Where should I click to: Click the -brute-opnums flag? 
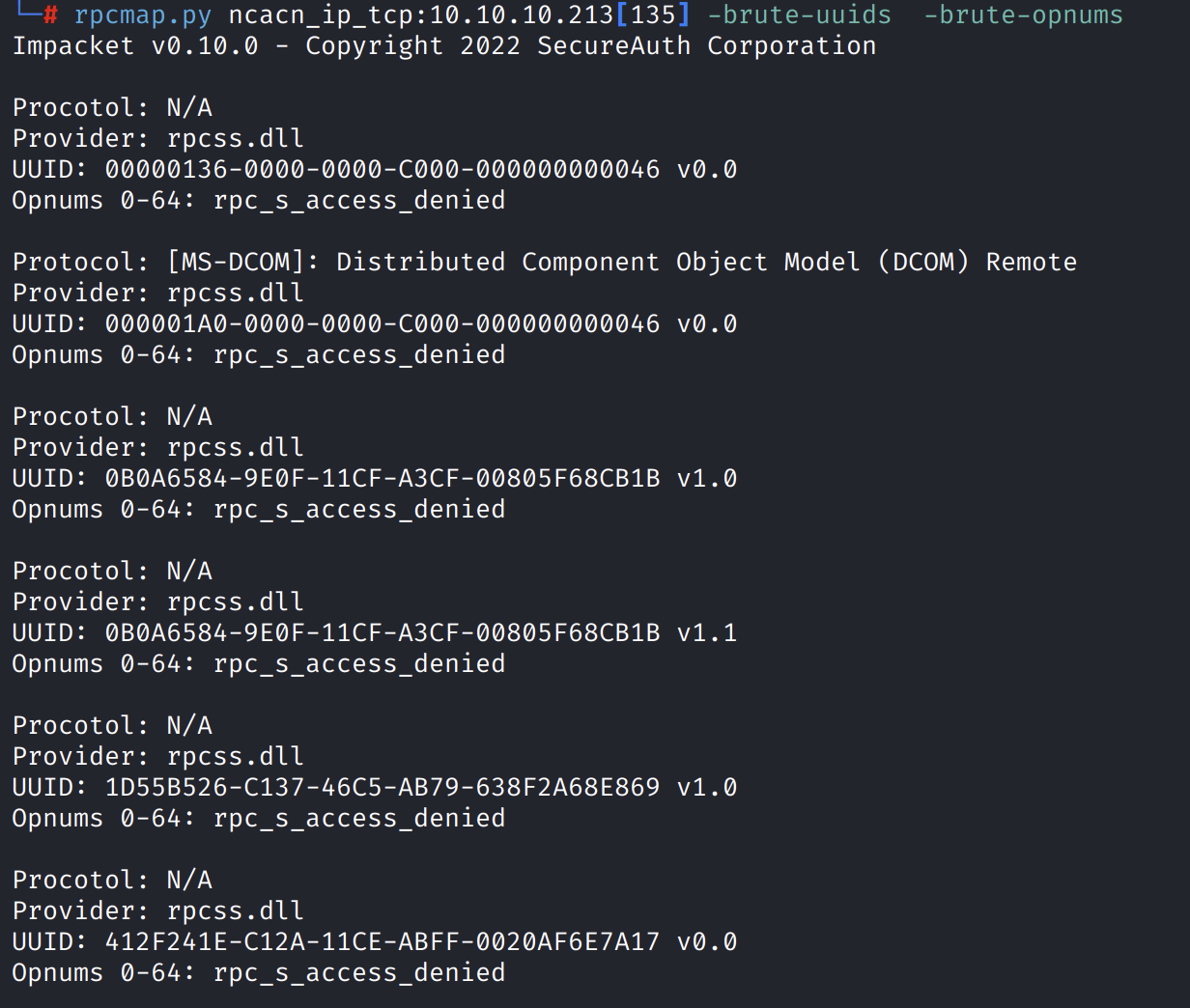coord(1023,15)
